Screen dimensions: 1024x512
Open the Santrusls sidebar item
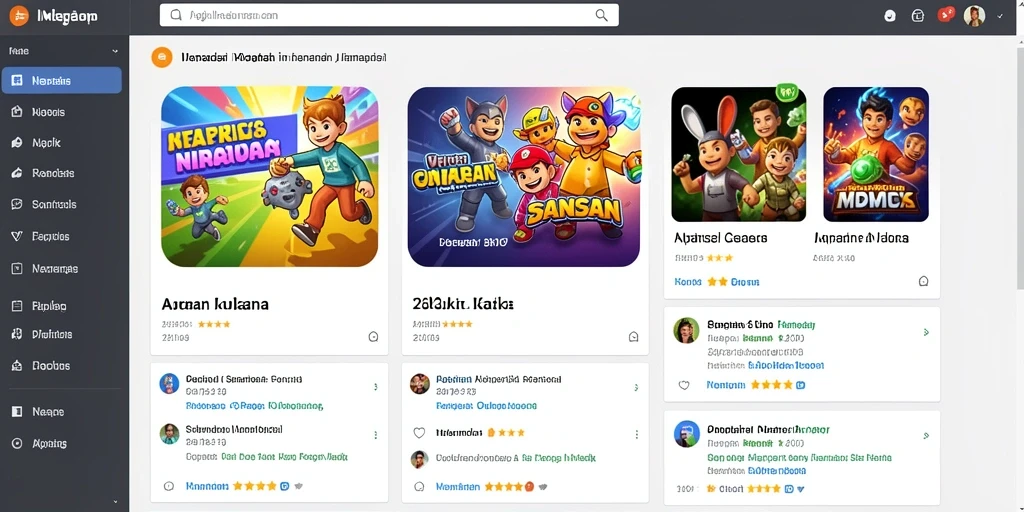point(62,204)
